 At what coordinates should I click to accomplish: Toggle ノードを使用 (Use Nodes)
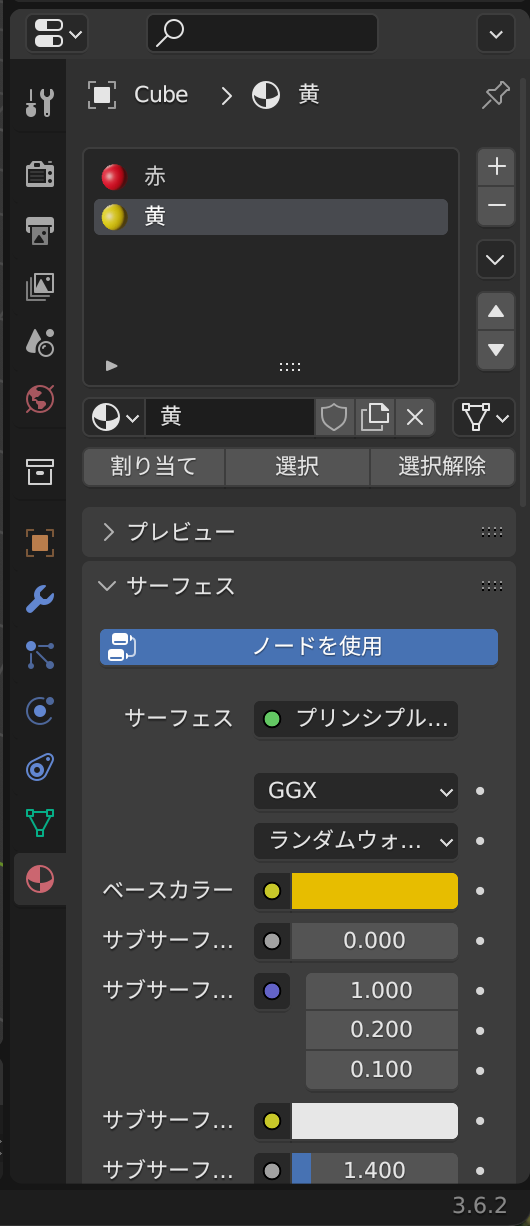click(299, 646)
